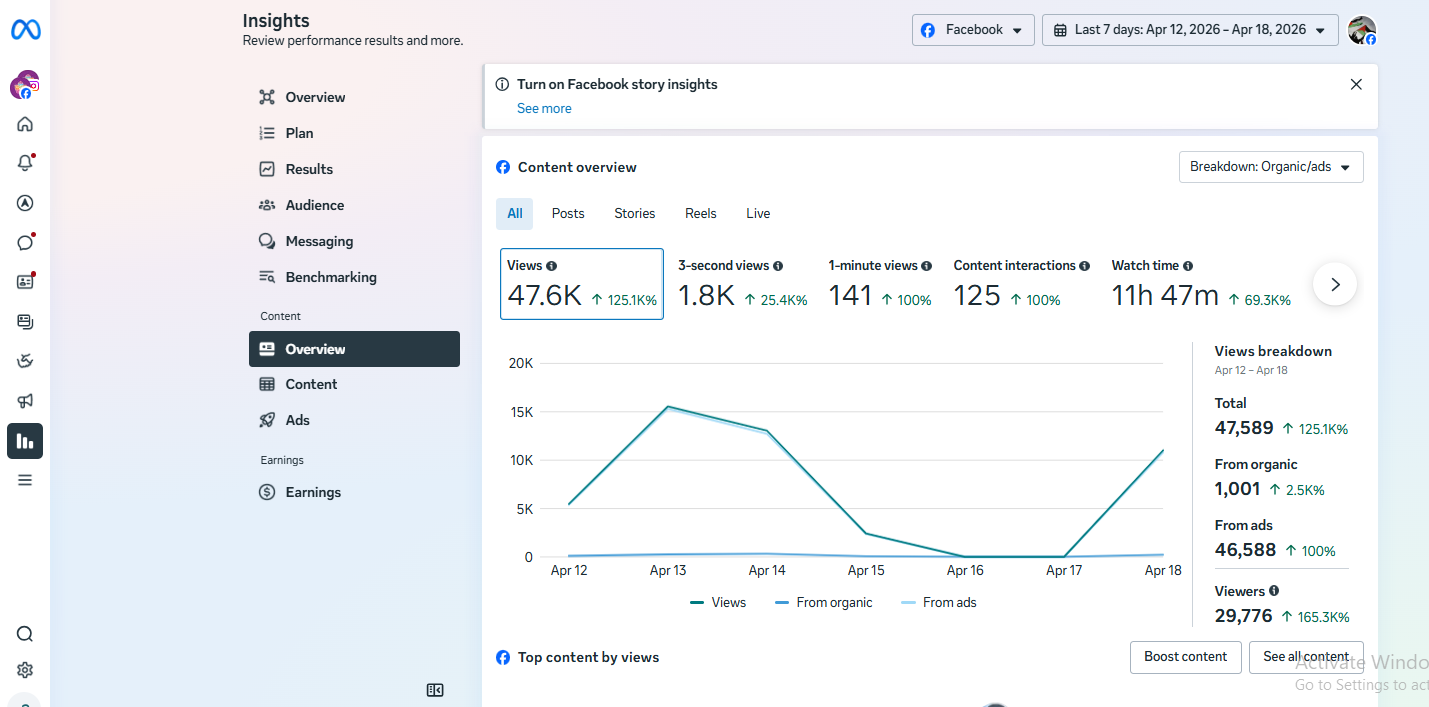Screen dimensions: 1429x707
Task: Open Ads item in Insights sidebar
Action: (x=354, y=420)
